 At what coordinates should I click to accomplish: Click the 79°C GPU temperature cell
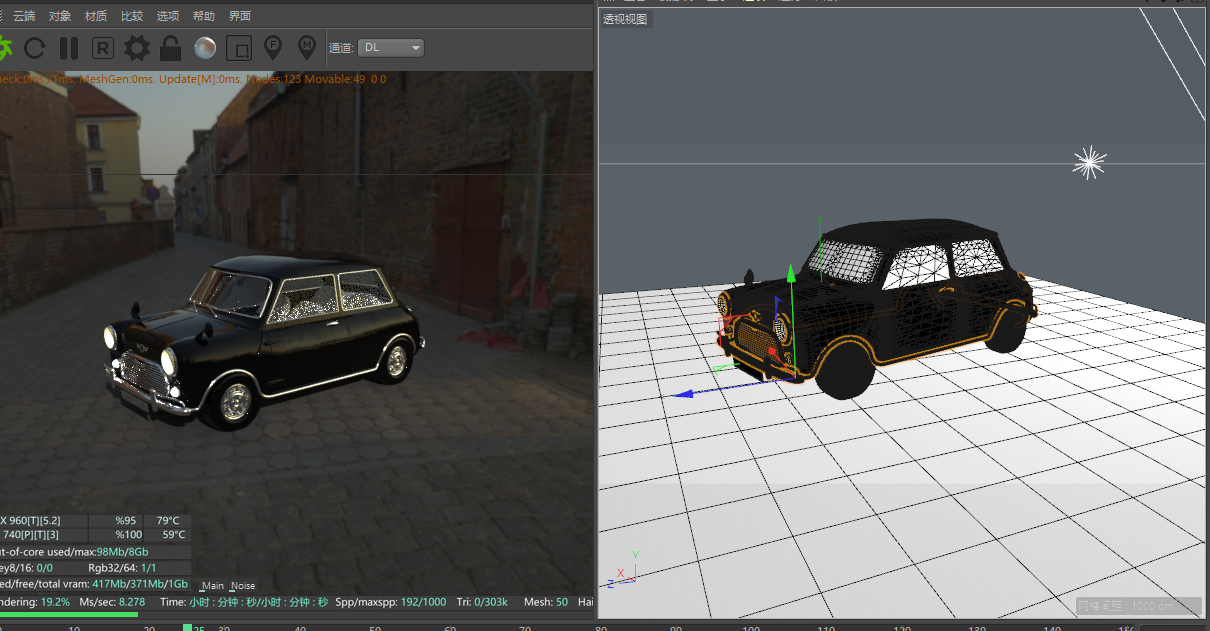pos(167,520)
